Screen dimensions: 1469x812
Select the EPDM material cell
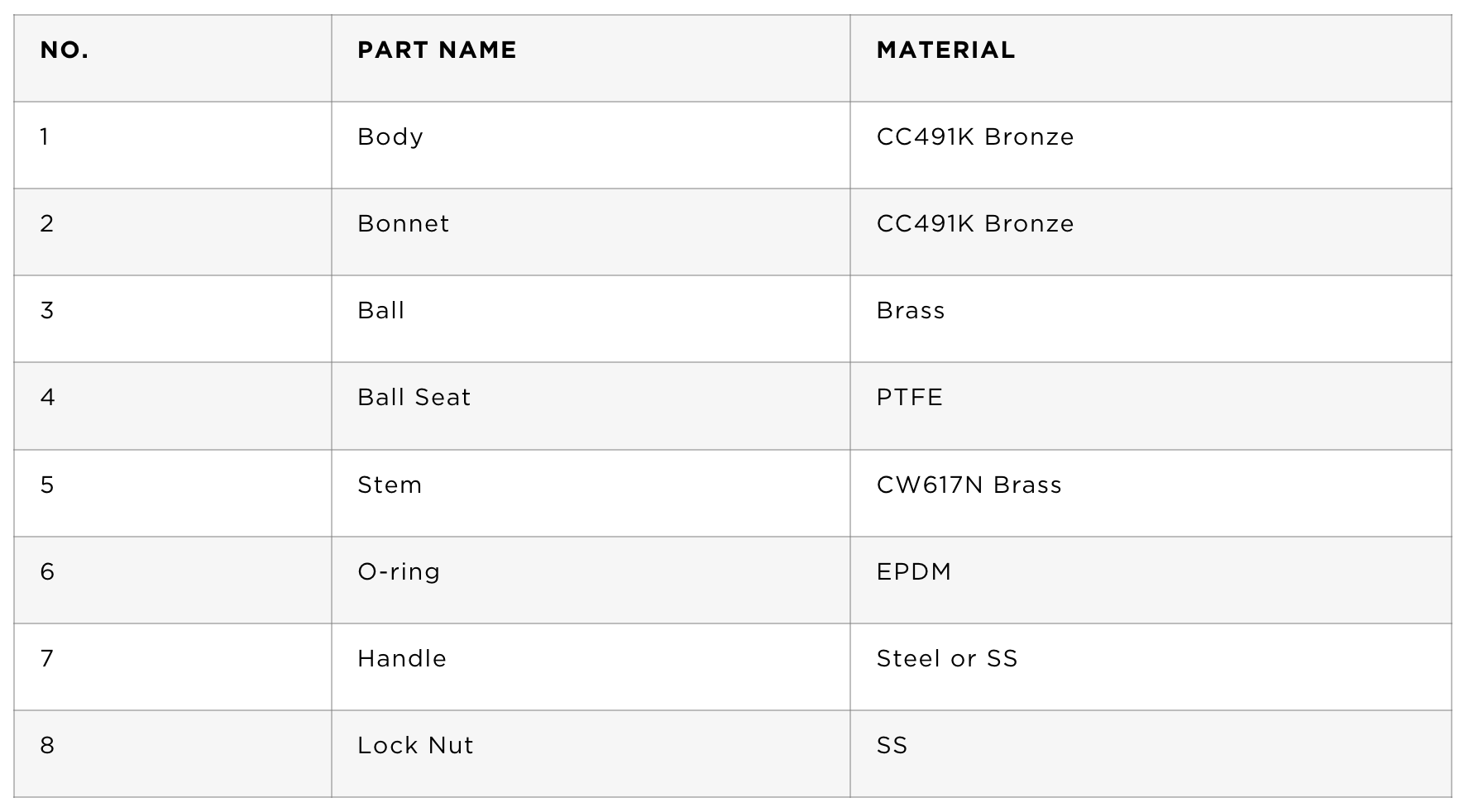[x=1151, y=580]
